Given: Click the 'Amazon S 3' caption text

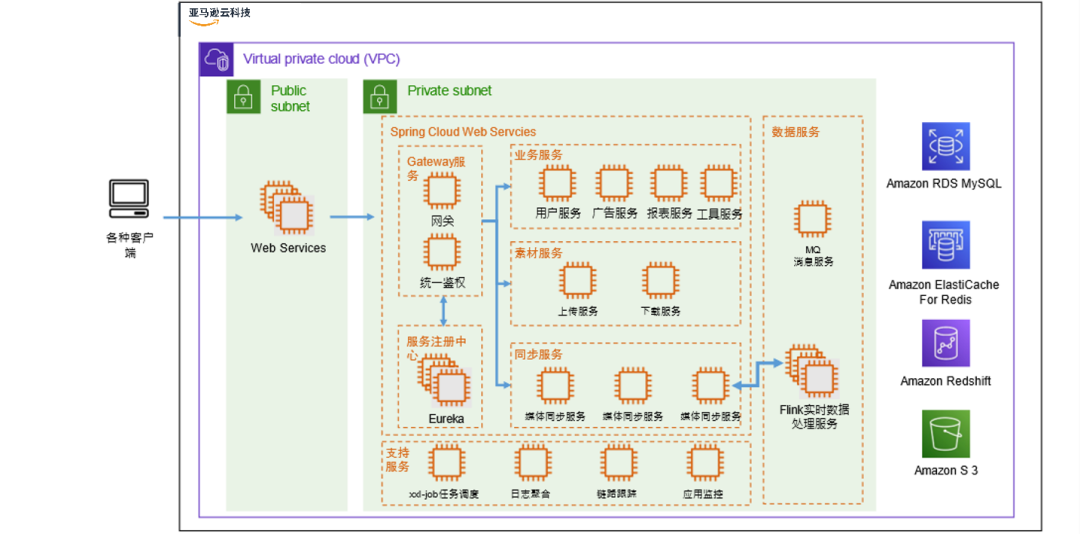Looking at the screenshot, I should tap(946, 471).
